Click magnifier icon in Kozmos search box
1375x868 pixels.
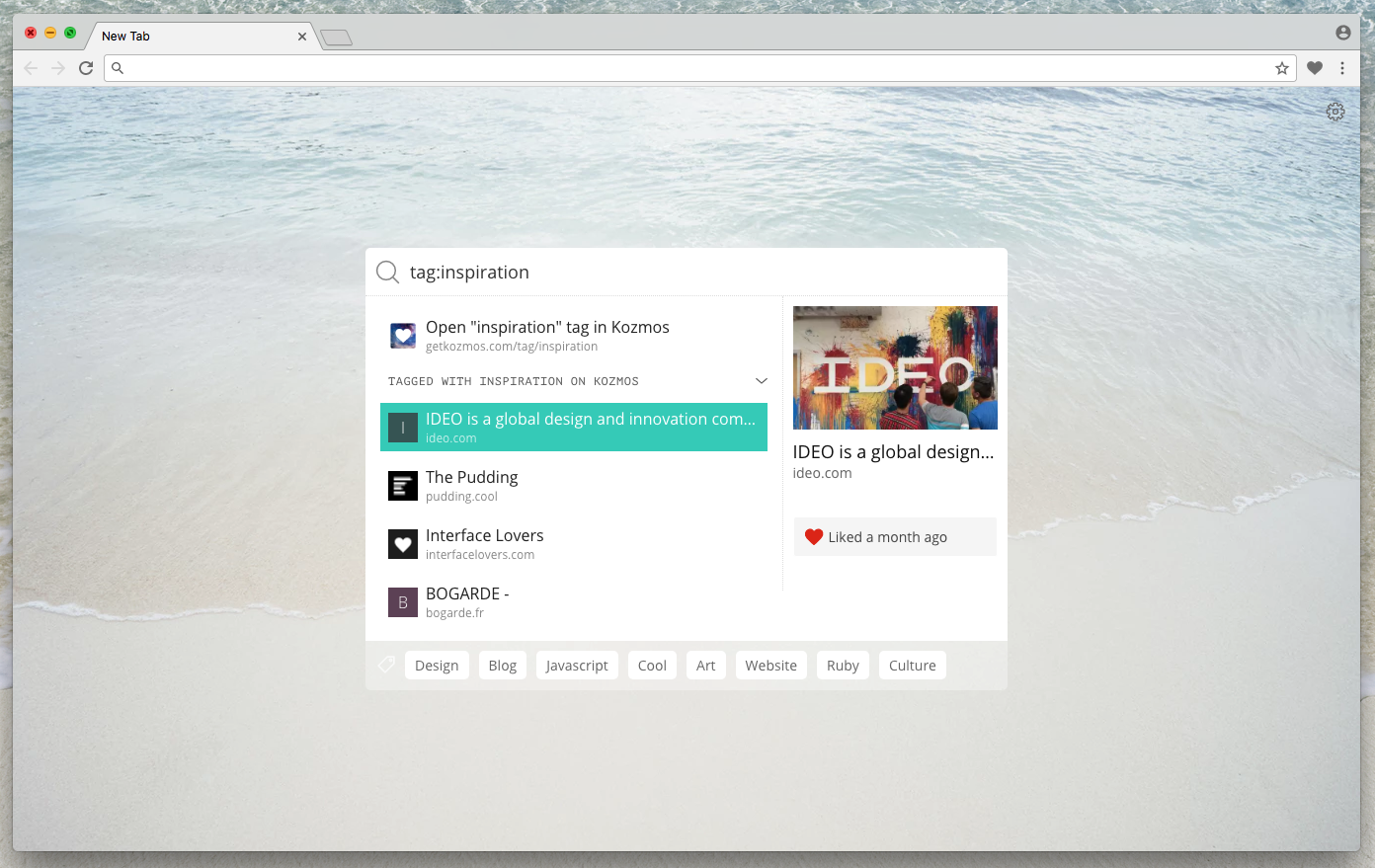coord(388,273)
